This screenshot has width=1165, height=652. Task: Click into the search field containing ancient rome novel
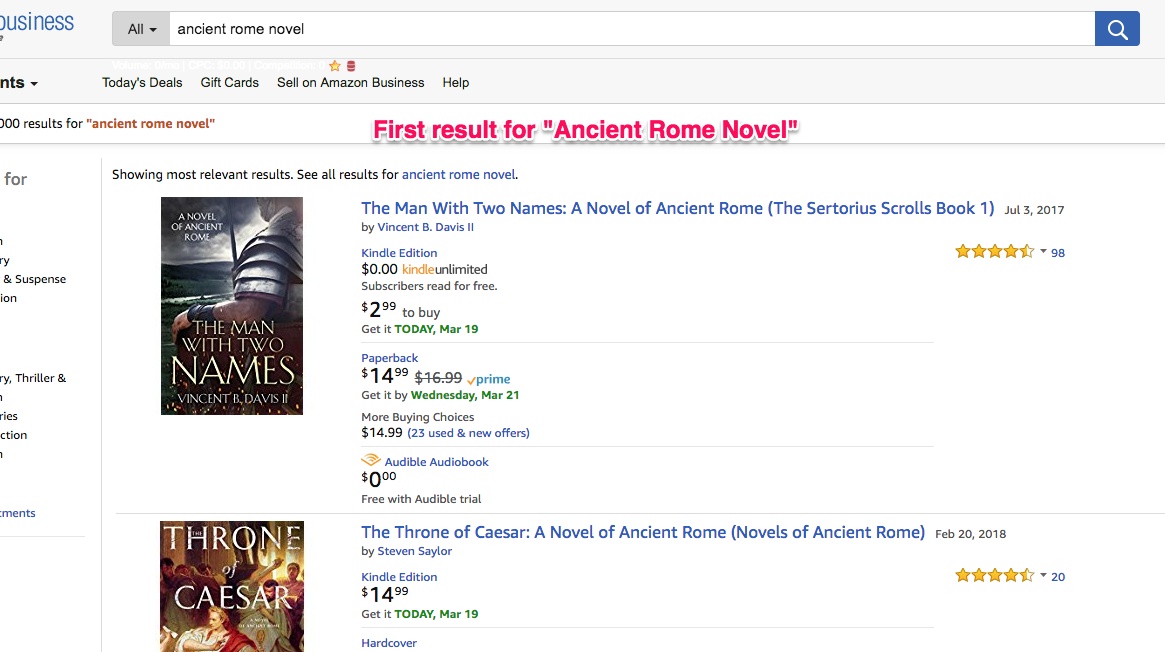(632, 29)
